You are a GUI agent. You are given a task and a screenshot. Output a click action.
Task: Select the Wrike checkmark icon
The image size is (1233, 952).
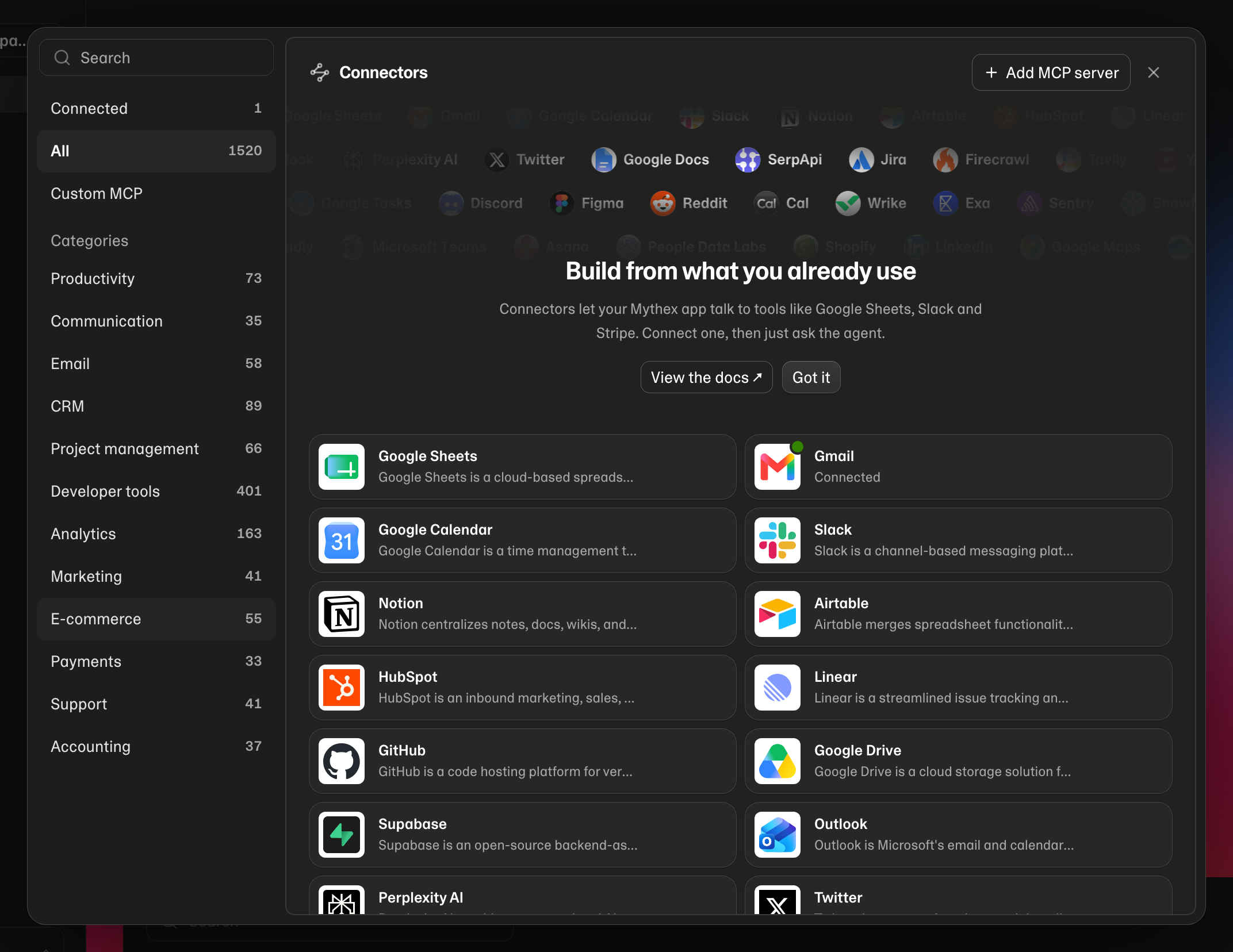[848, 204]
